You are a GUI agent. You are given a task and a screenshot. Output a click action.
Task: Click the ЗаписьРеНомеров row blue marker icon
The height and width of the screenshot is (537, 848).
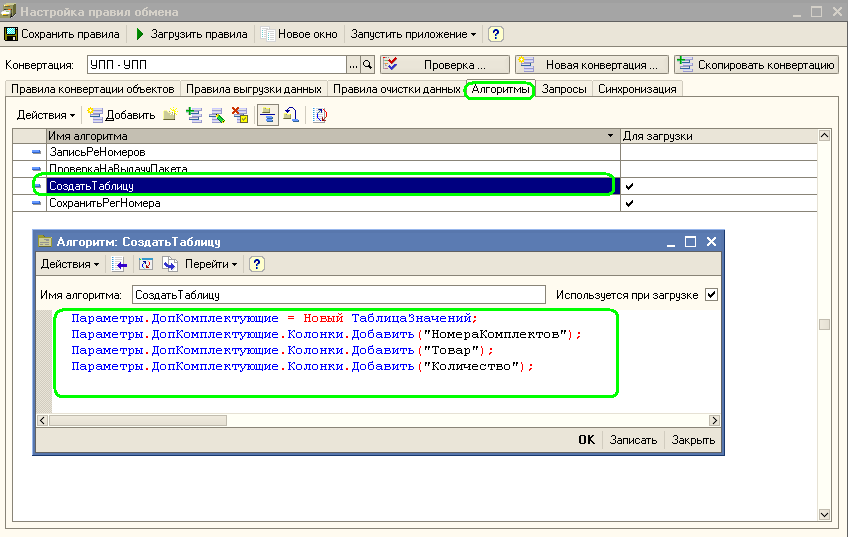tap(36, 152)
